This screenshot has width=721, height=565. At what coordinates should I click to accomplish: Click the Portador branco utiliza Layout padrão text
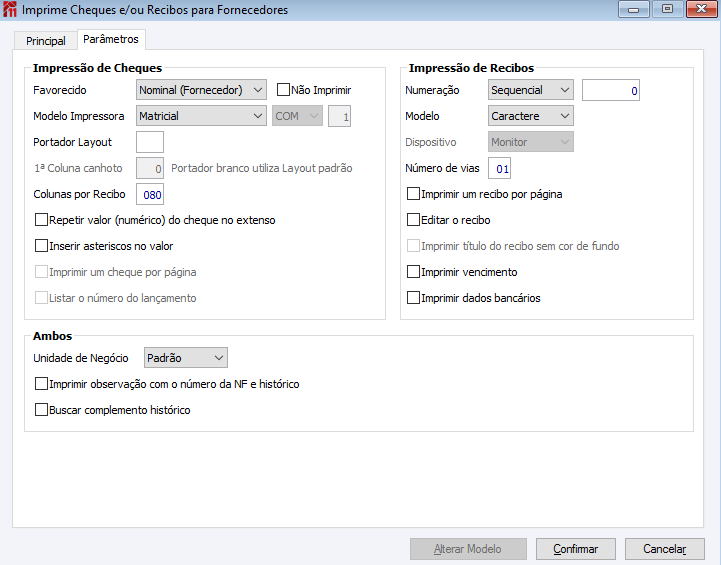click(x=262, y=168)
